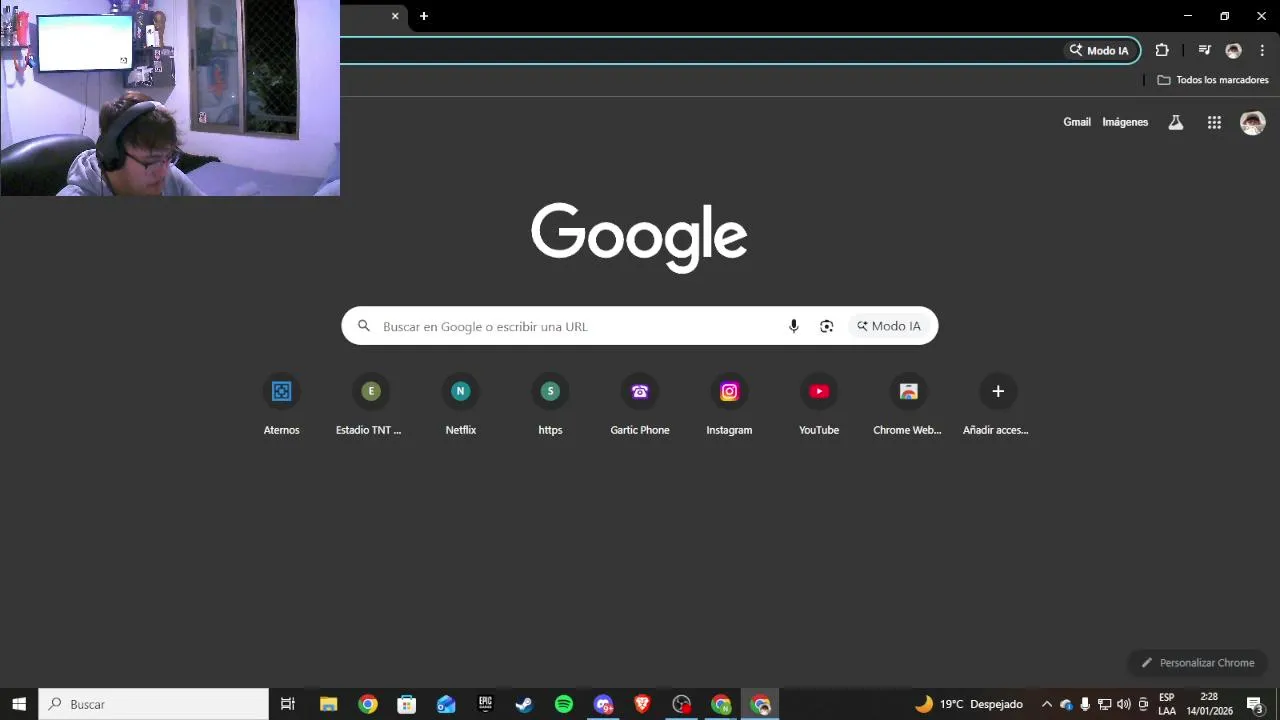
Task: Launch Steam from the taskbar
Action: 524,704
